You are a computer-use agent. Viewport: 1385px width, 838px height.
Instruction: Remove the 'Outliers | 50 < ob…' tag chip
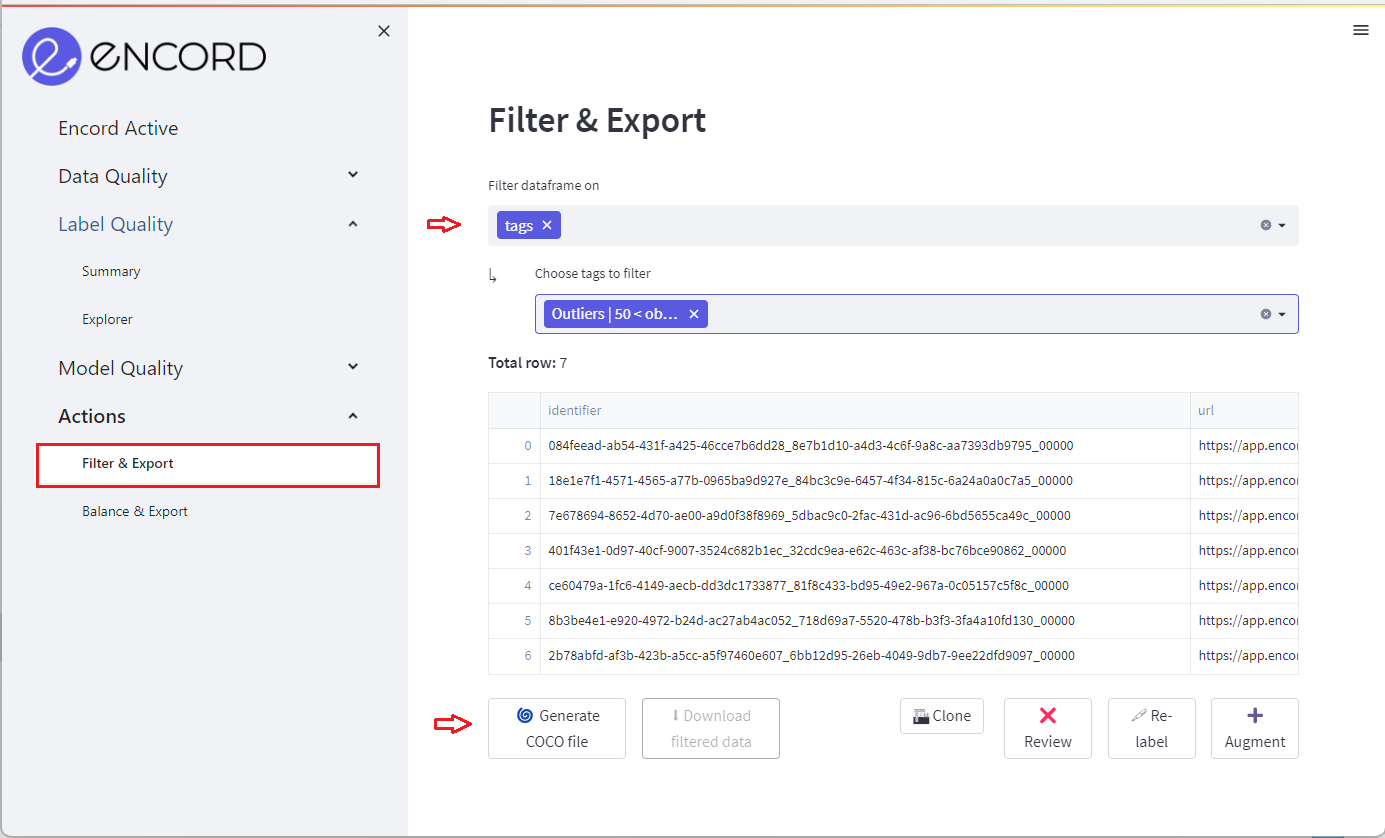[x=693, y=314]
